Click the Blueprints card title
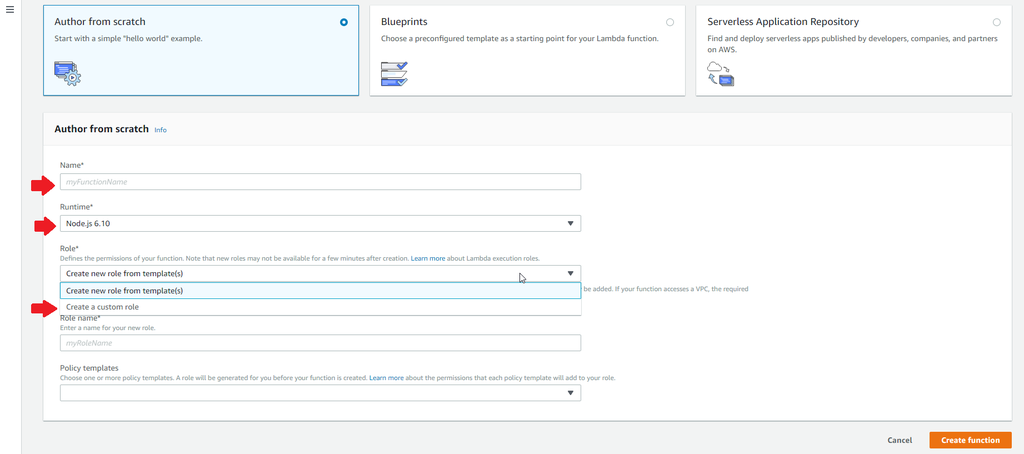 click(406, 21)
